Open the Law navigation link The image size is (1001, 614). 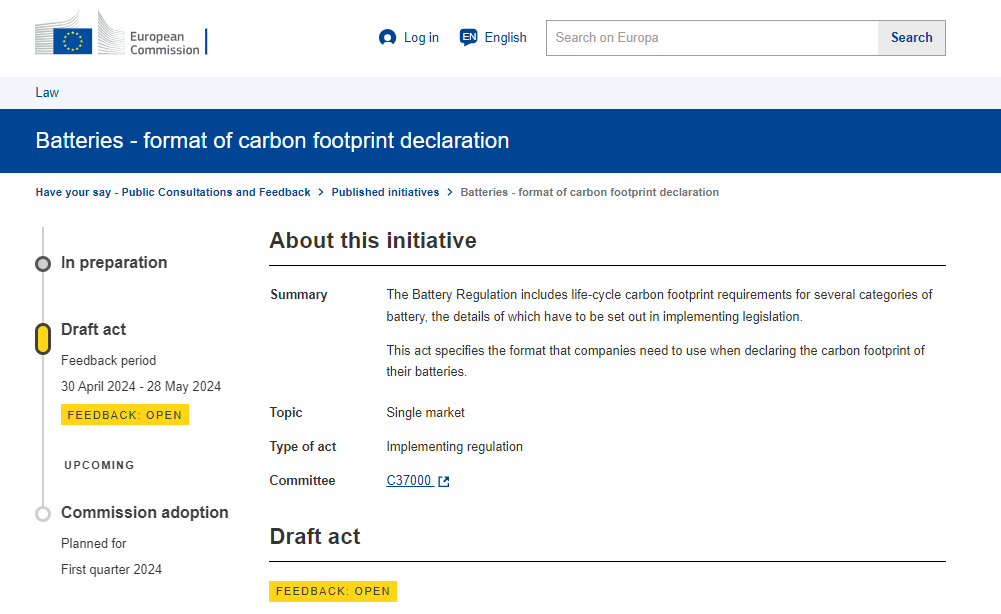click(x=47, y=93)
